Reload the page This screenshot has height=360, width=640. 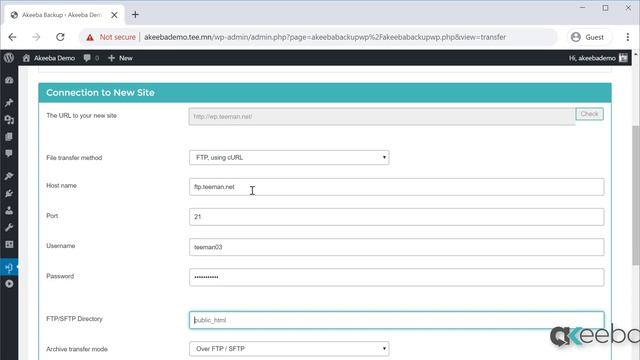point(60,37)
